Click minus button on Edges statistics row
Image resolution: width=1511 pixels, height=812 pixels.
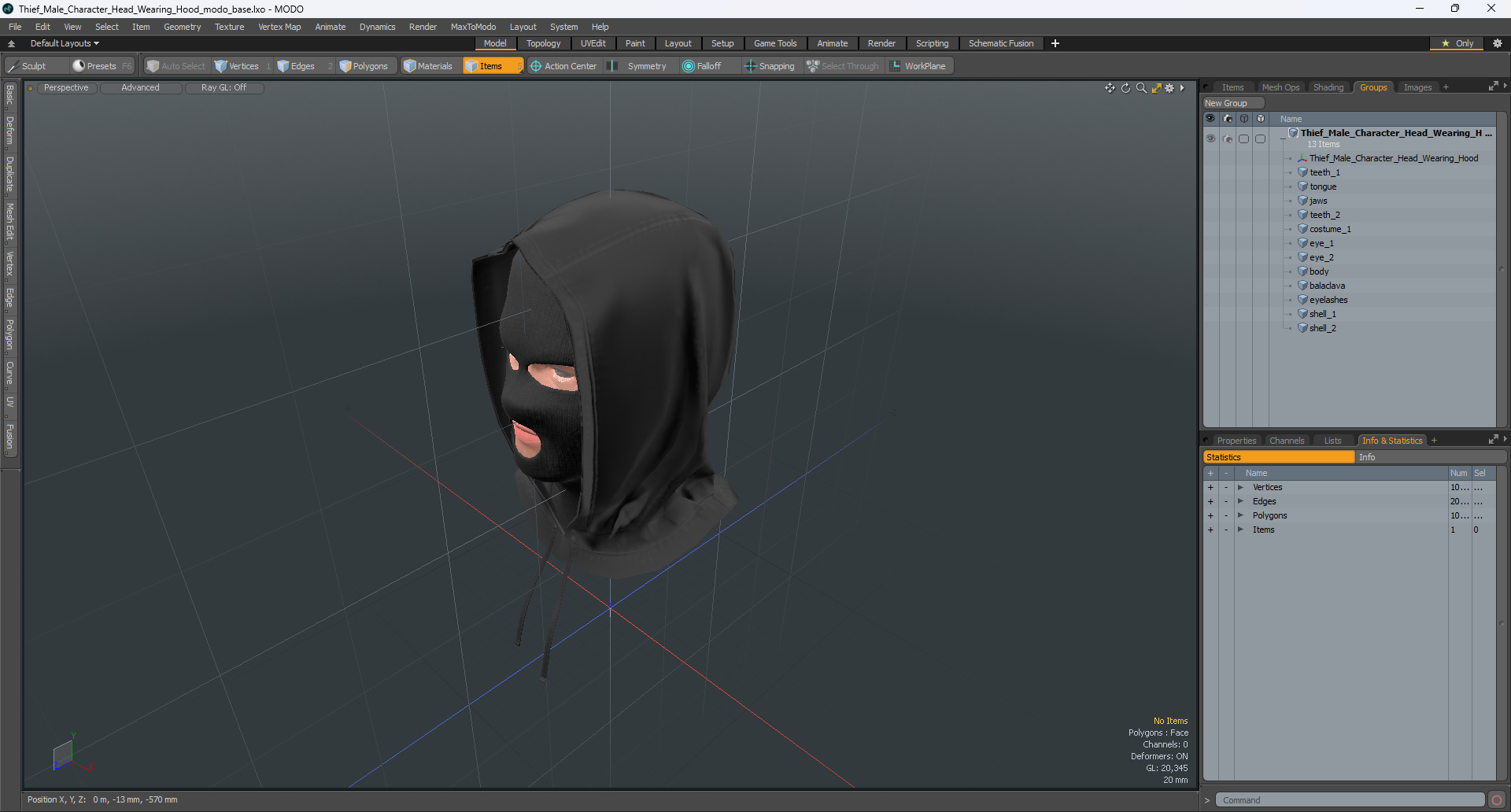click(x=1226, y=502)
